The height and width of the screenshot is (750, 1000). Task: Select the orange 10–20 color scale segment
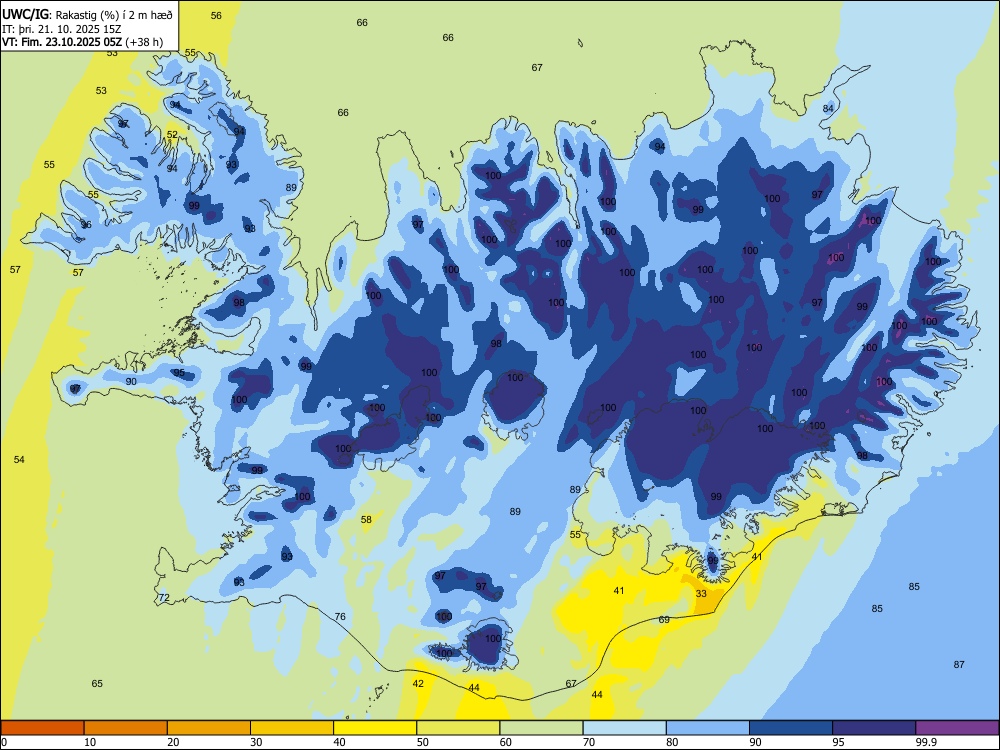pyautogui.click(x=126, y=728)
